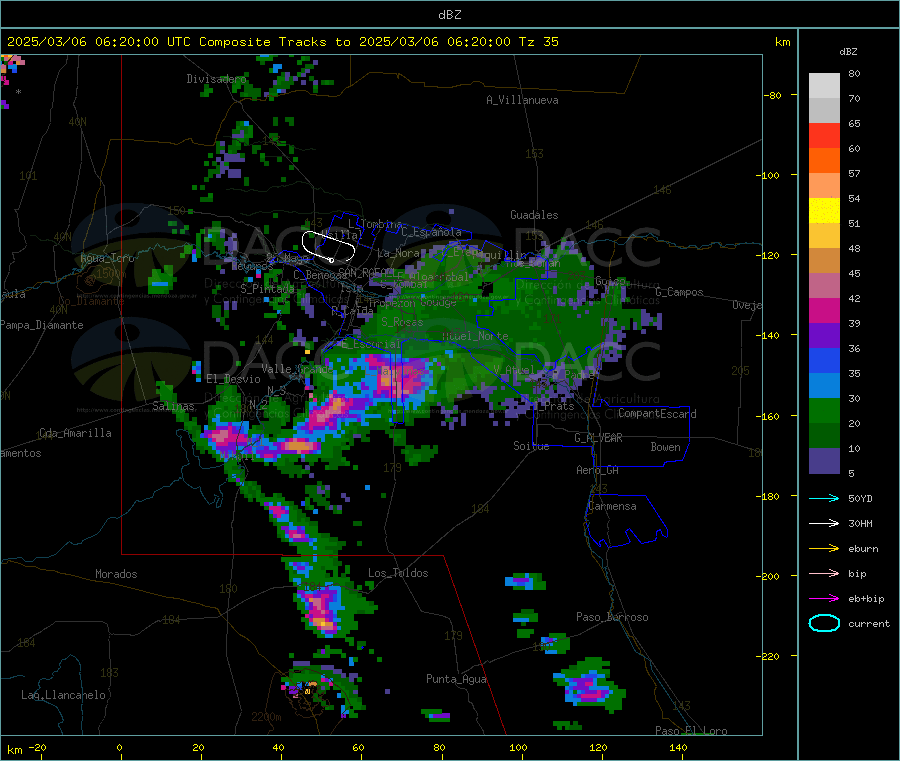Click the 50YD legend label
This screenshot has width=900, height=761.
pos(860,498)
